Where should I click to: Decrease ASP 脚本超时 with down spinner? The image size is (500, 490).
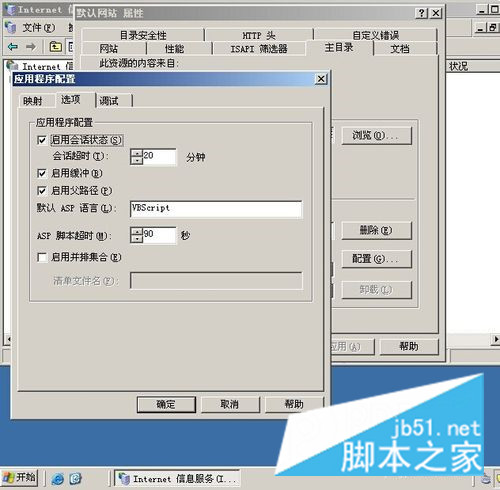pyautogui.click(x=137, y=239)
